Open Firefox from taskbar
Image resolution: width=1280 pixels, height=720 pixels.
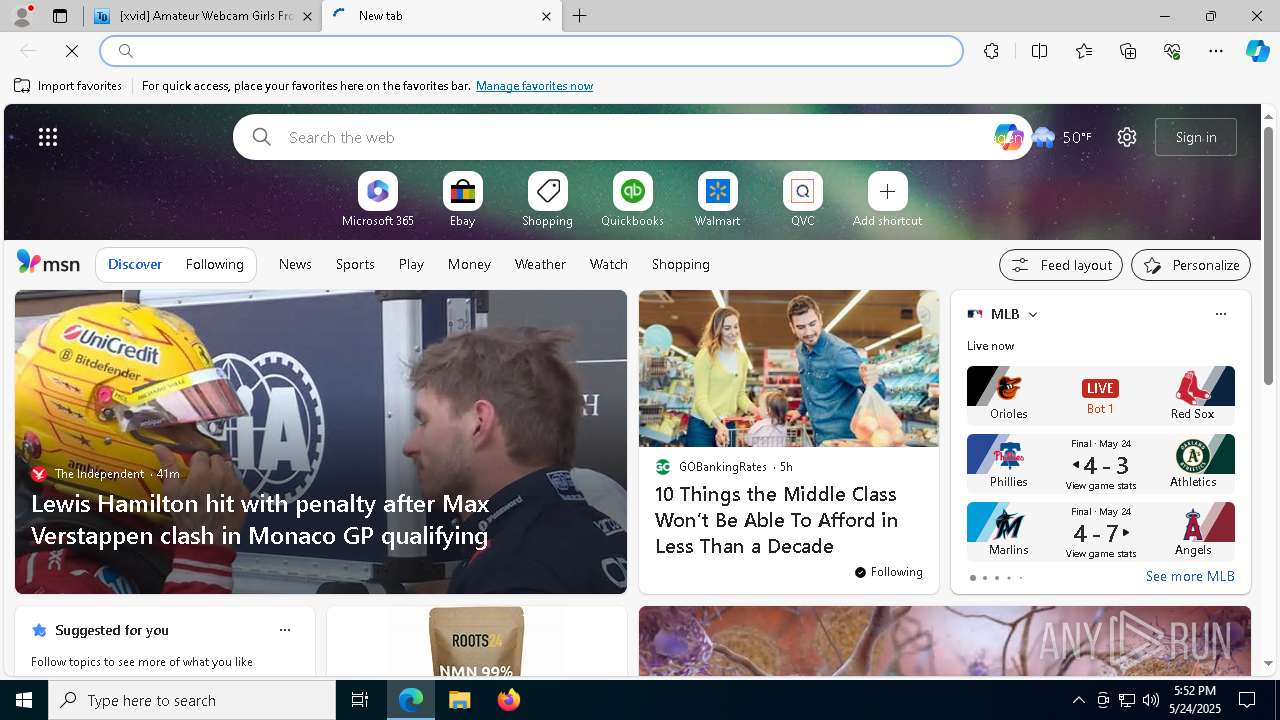(x=509, y=700)
